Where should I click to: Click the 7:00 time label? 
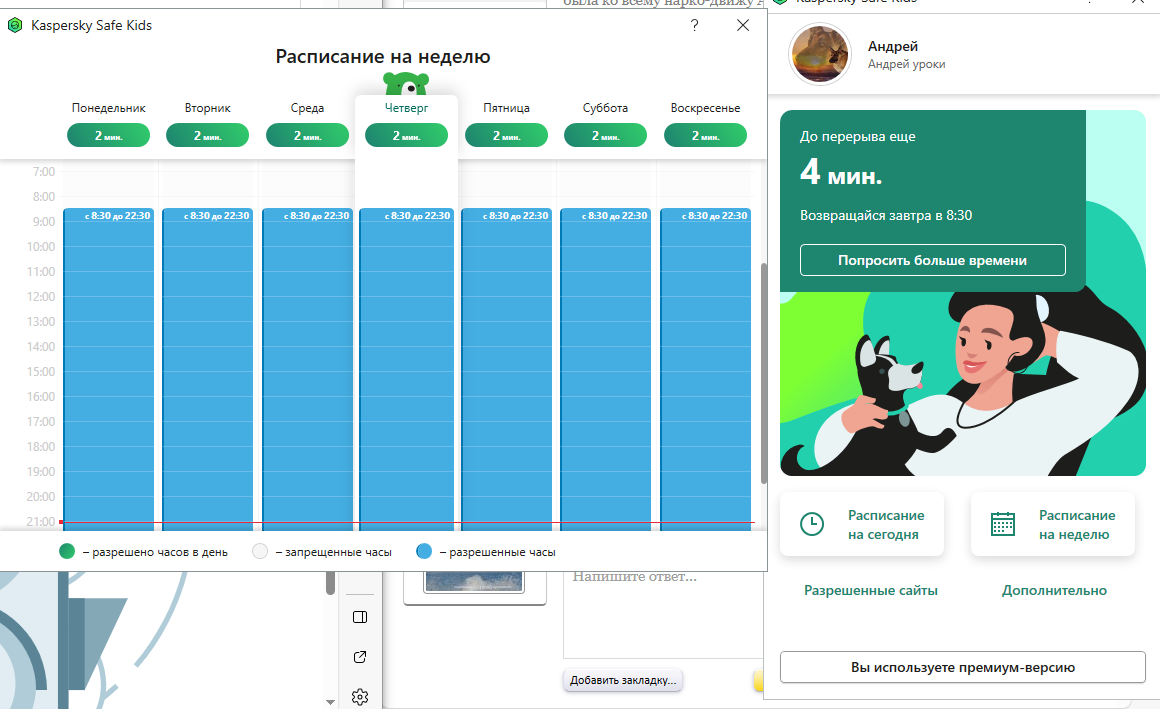pyautogui.click(x=44, y=172)
